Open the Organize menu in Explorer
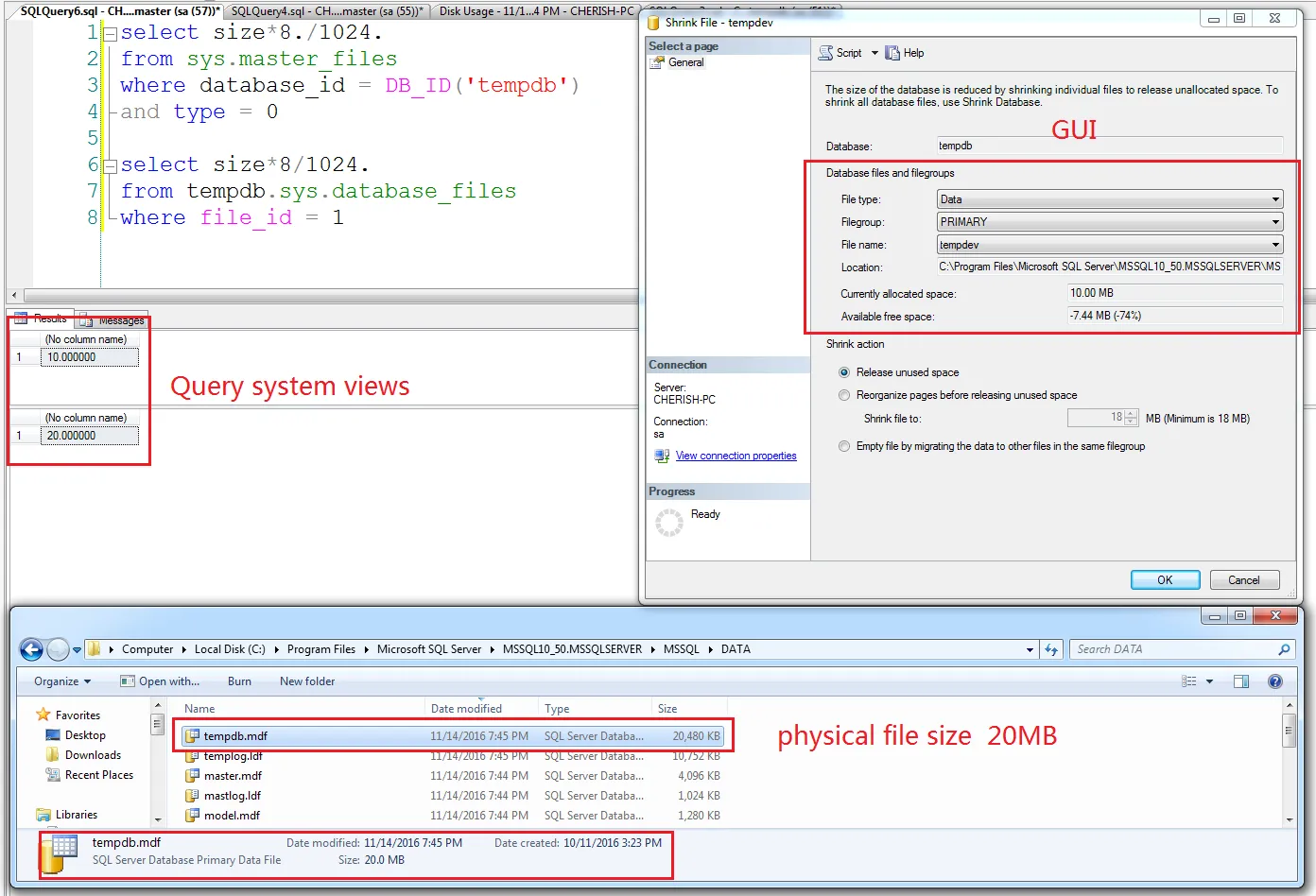This screenshot has height=896, width=1316. pyautogui.click(x=62, y=681)
